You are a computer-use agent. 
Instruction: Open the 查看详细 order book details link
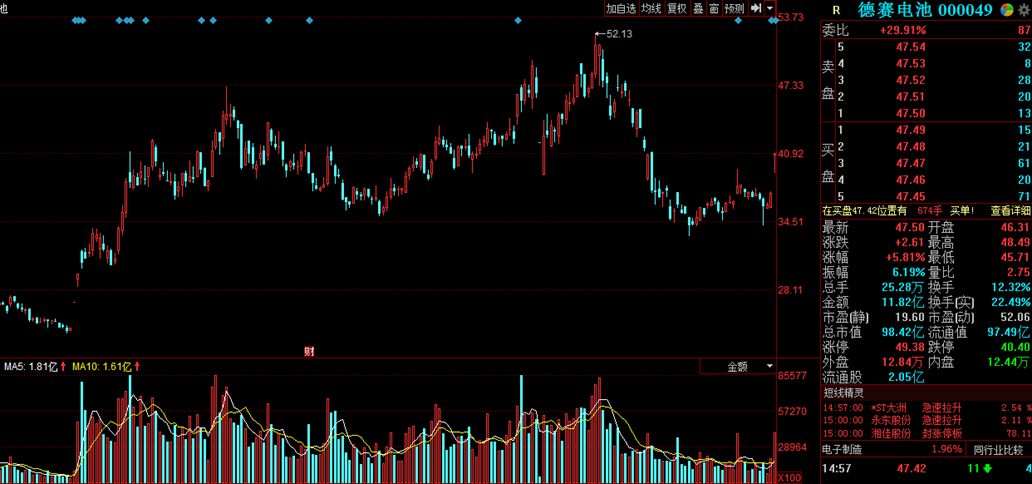click(x=1010, y=211)
